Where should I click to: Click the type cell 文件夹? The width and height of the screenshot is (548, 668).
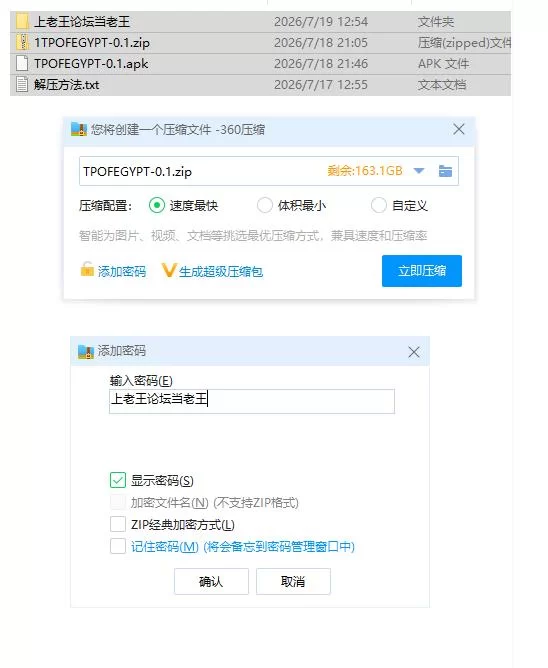[x=436, y=22]
